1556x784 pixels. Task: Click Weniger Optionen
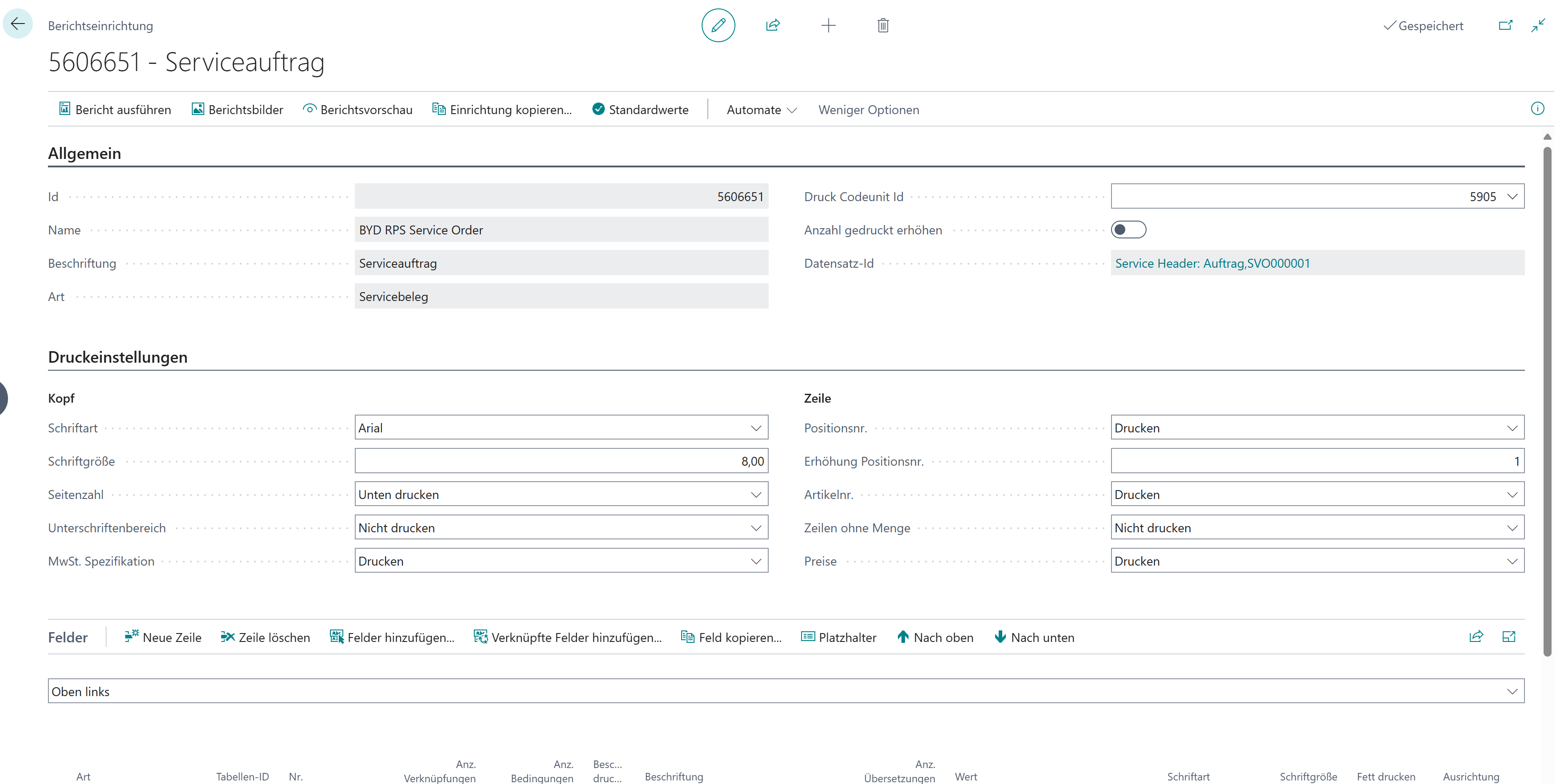[x=868, y=109]
